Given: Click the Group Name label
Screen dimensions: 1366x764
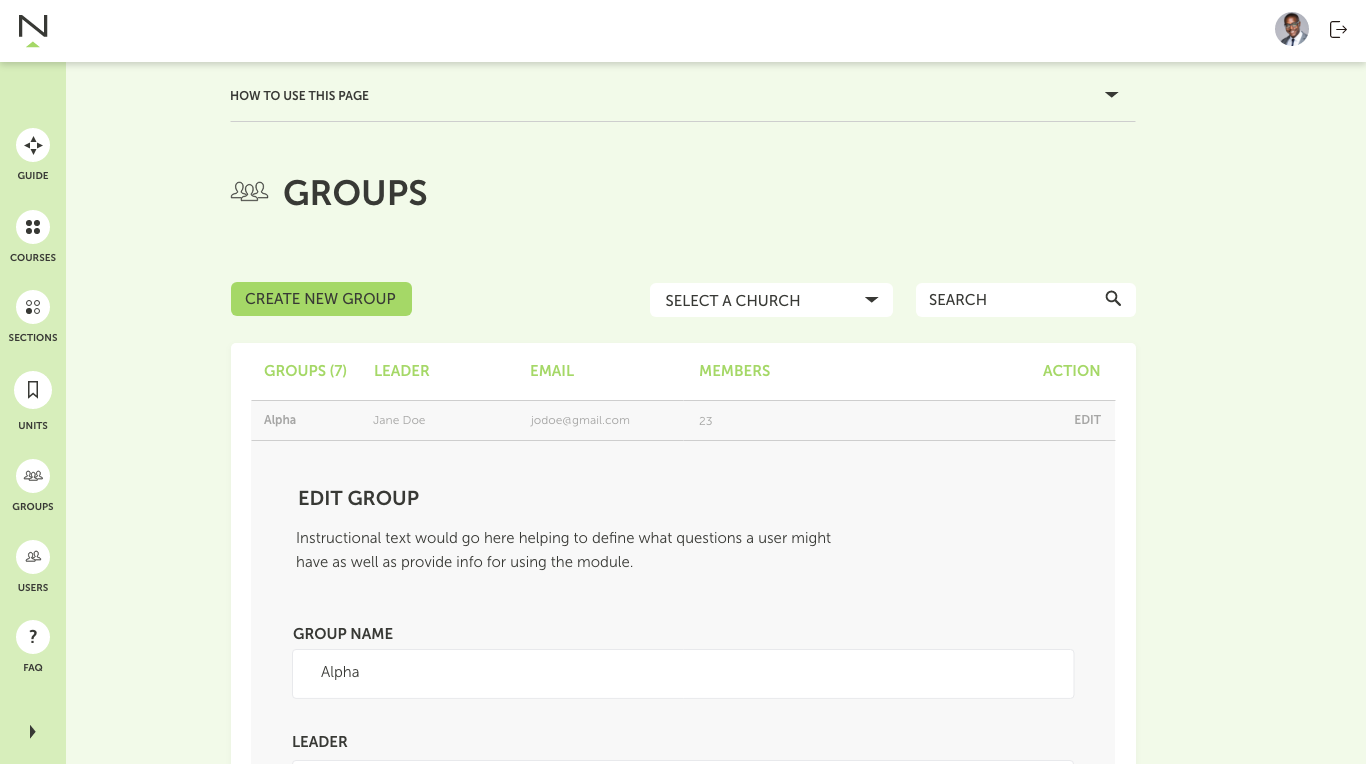Looking at the screenshot, I should 343,634.
